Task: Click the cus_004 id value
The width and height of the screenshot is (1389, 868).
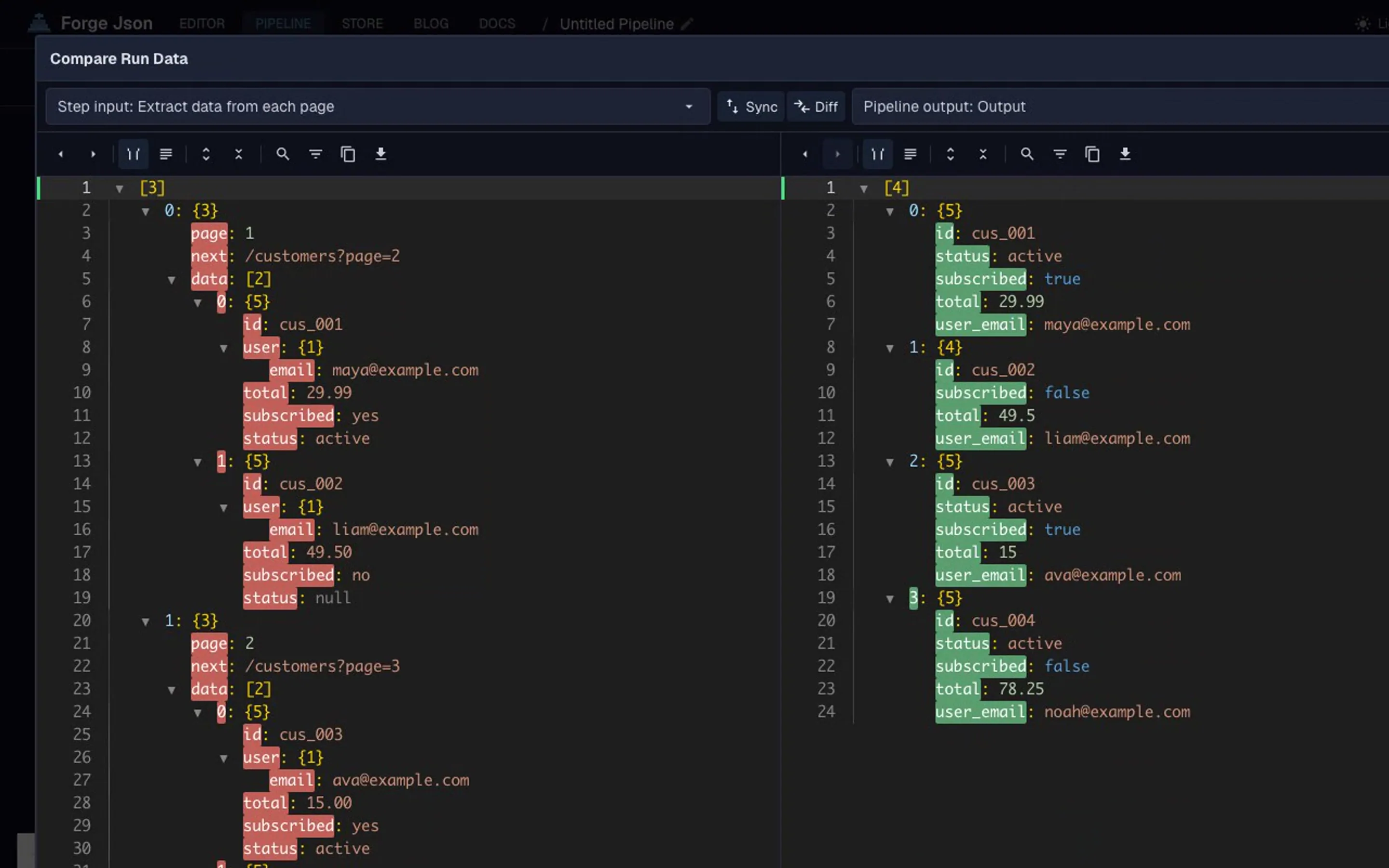Action: pyautogui.click(x=1003, y=621)
